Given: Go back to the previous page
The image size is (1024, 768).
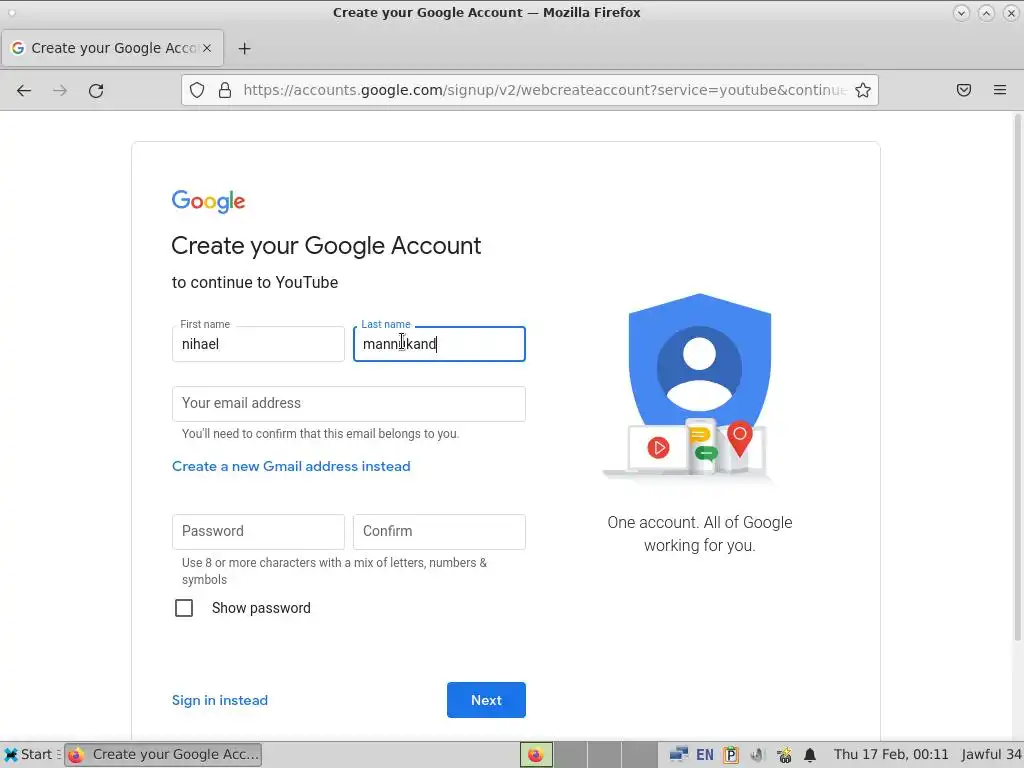Looking at the screenshot, I should click(24, 91).
